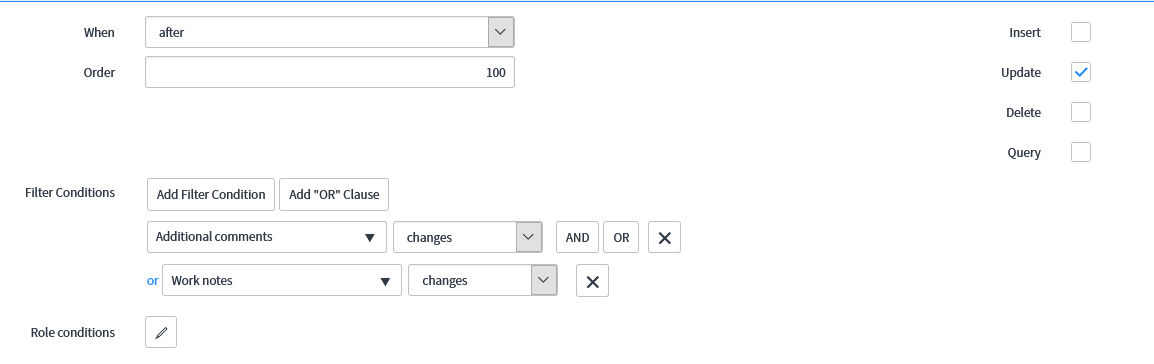Image resolution: width=1154 pixels, height=364 pixels.
Task: Remove the Additional comments condition with X
Action: [x=665, y=238]
